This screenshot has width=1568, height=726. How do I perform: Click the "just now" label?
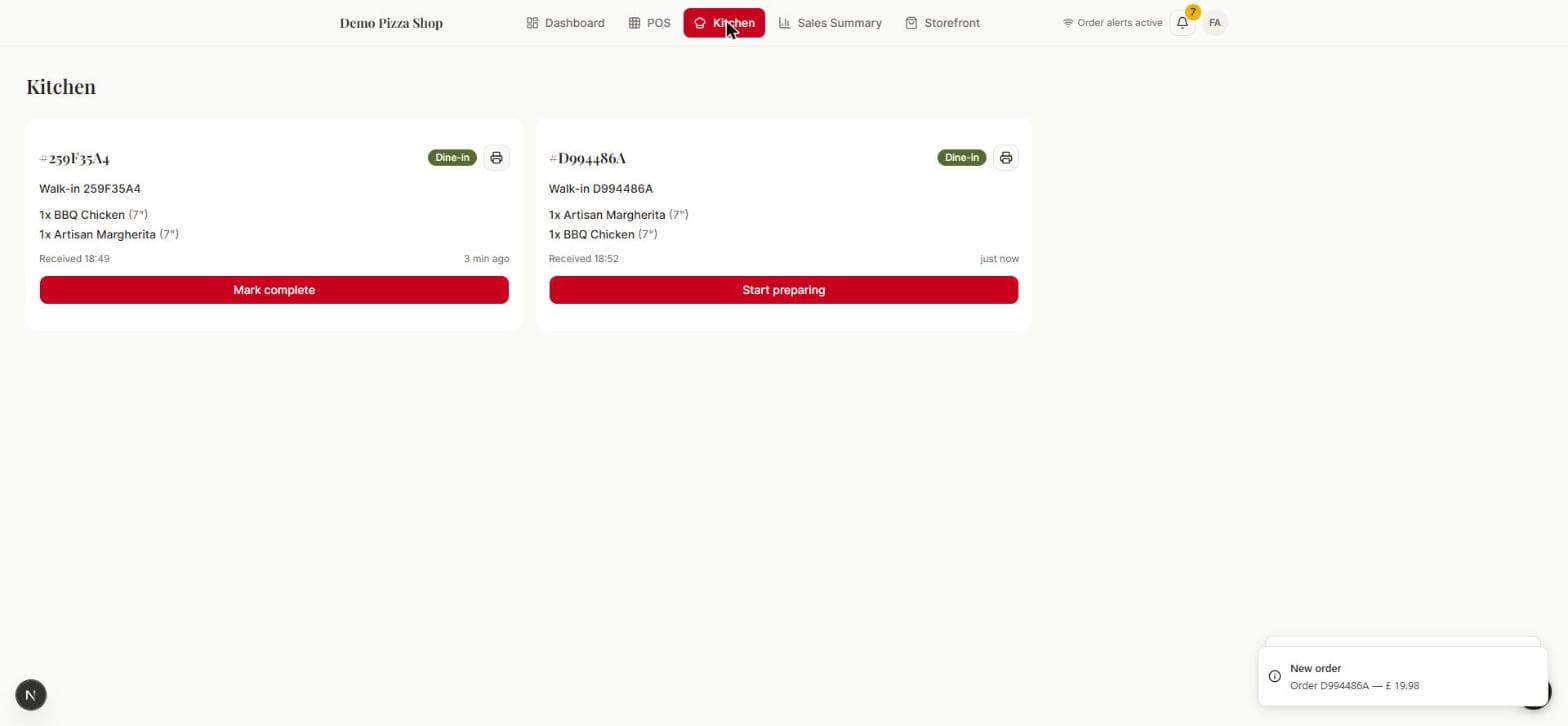coord(999,259)
